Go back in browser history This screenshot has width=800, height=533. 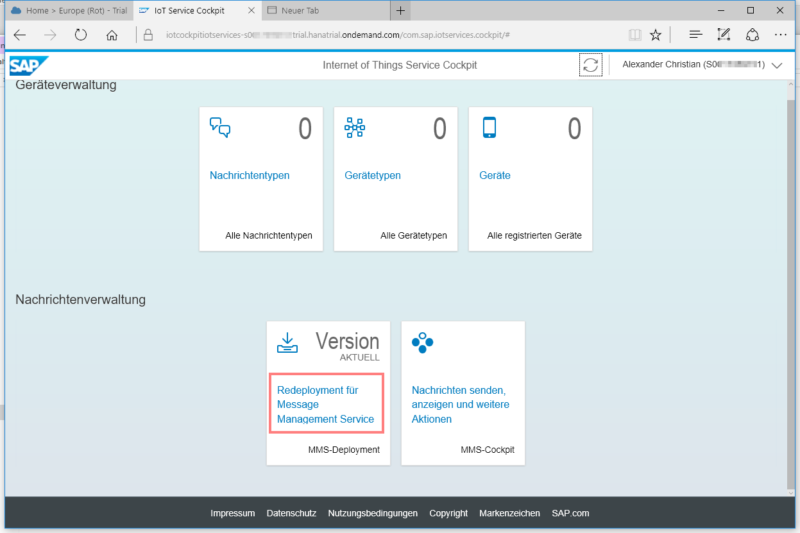[x=20, y=35]
